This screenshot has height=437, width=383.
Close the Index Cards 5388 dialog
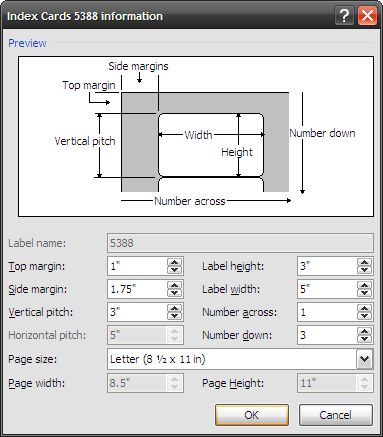368,15
